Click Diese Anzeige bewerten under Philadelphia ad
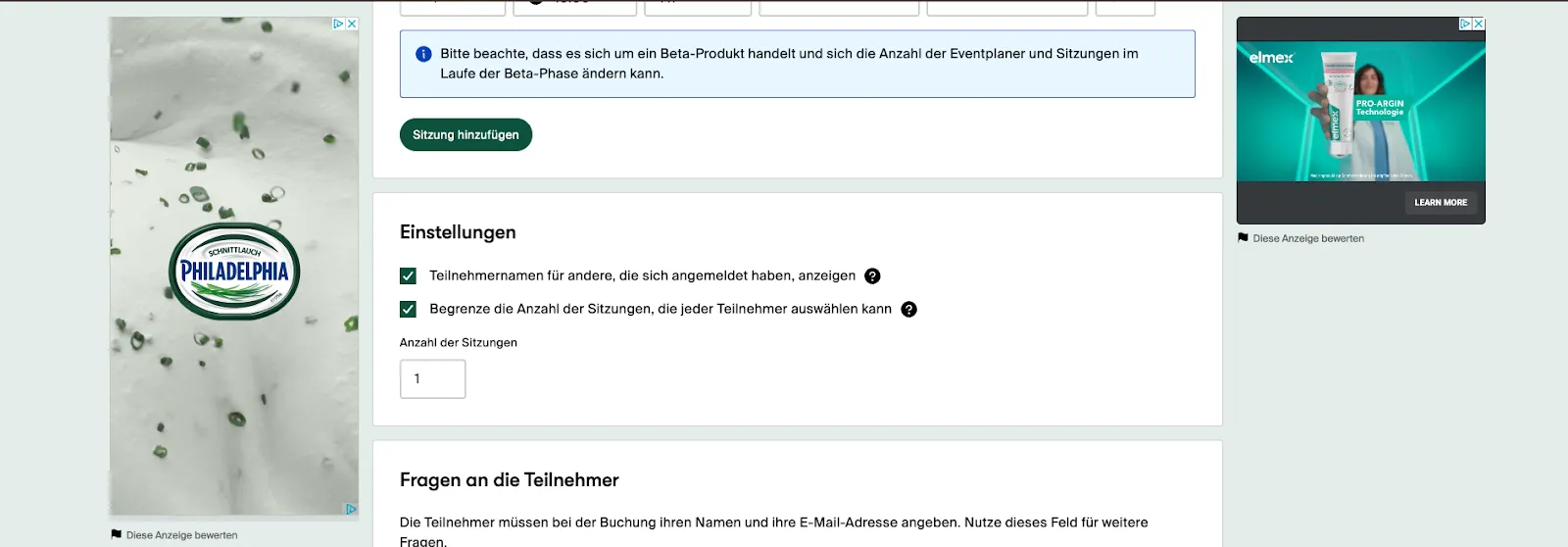The image size is (1568, 547). point(181,535)
